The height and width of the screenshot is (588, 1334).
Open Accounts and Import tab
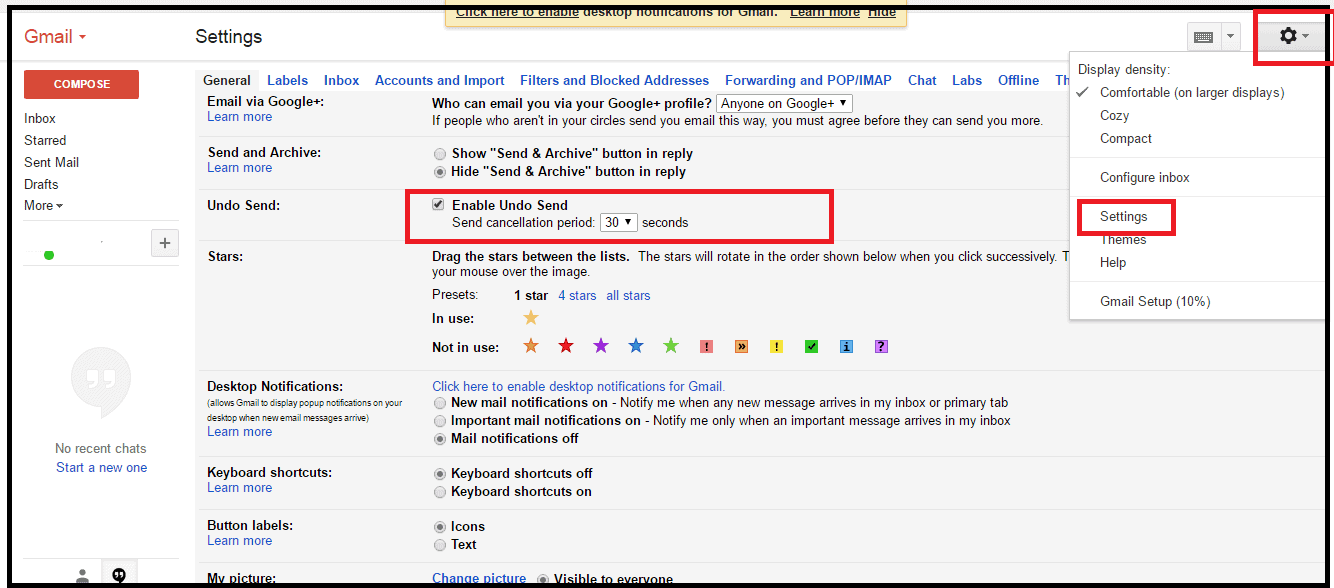pyautogui.click(x=440, y=81)
